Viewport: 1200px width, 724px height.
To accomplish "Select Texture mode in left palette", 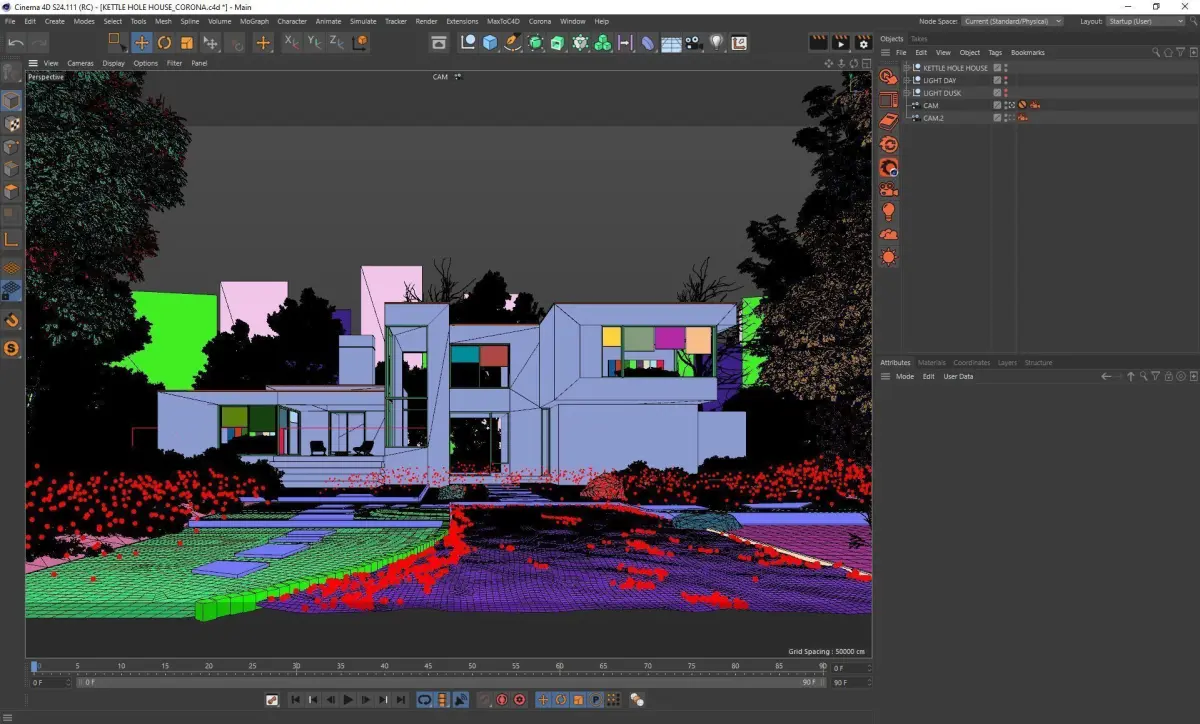I will click(x=11, y=124).
